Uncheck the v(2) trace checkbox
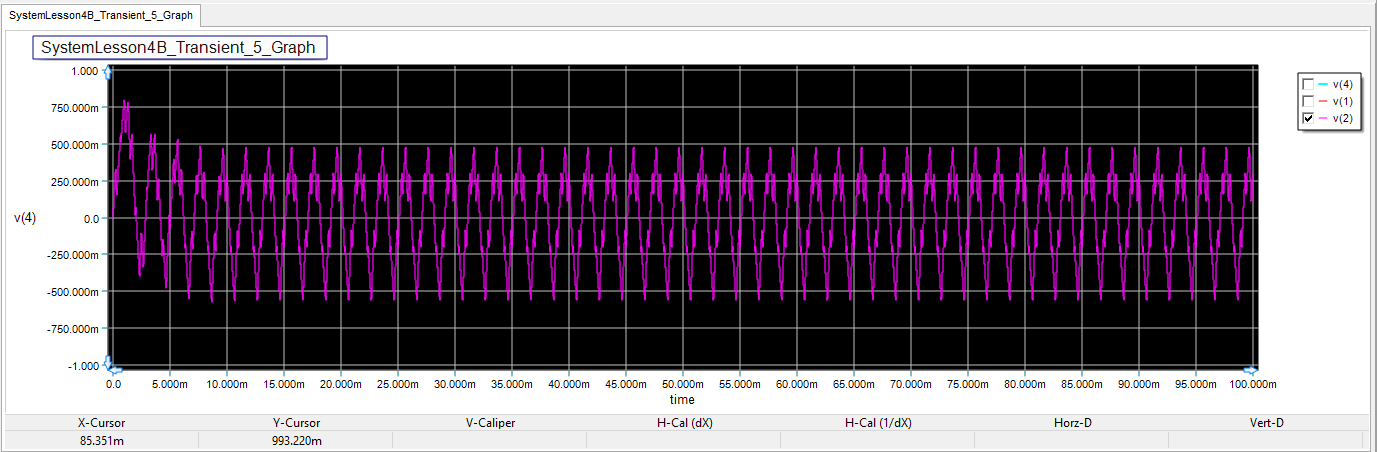1377x452 pixels. point(1308,119)
